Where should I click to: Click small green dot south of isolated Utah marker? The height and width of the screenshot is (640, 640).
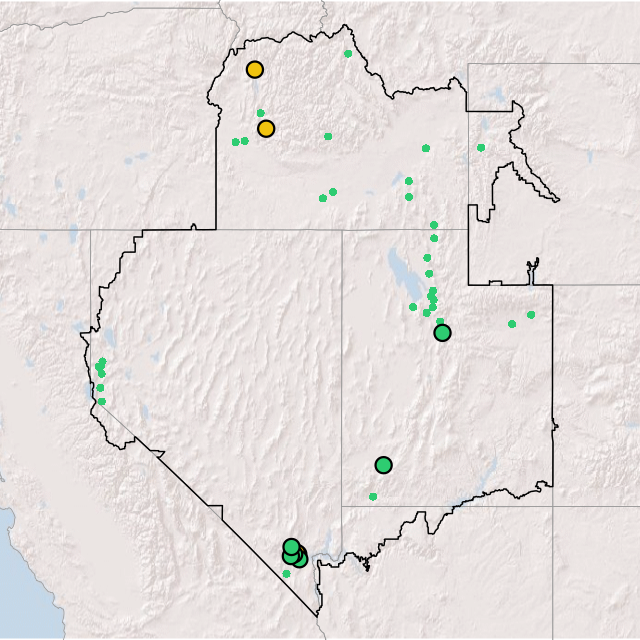[x=373, y=496]
